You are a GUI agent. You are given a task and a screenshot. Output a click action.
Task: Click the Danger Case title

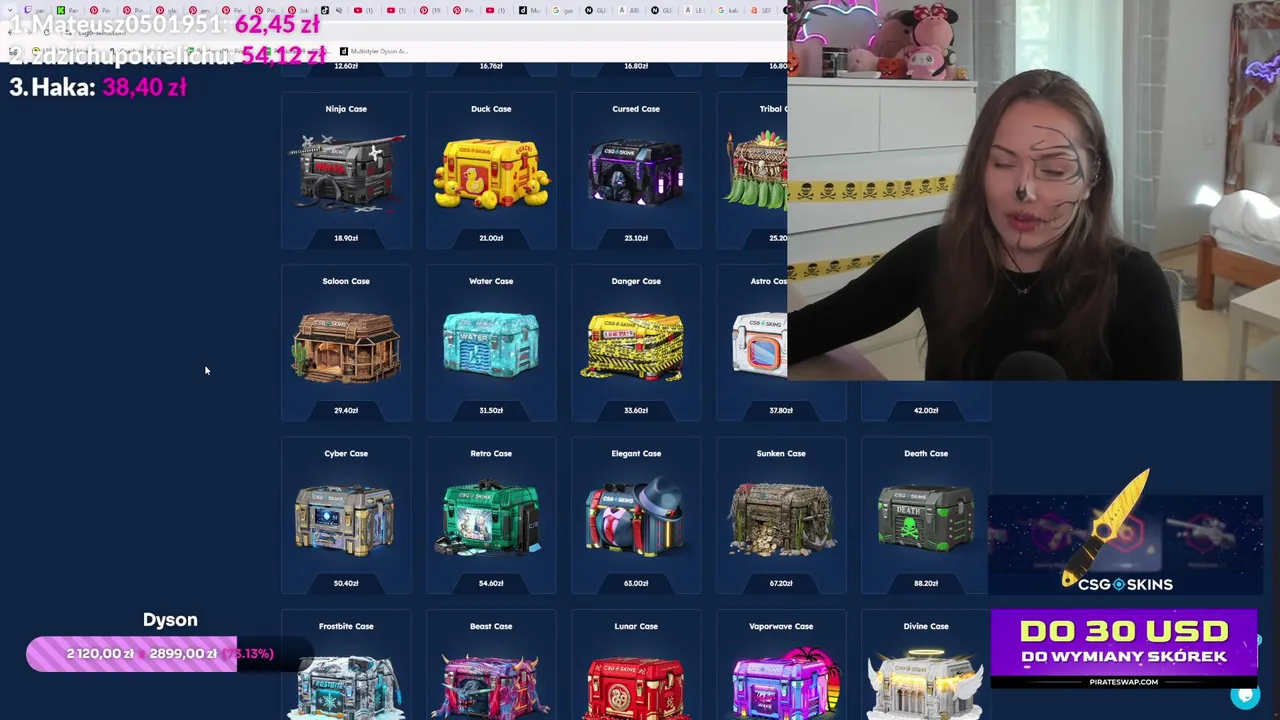[x=636, y=281]
